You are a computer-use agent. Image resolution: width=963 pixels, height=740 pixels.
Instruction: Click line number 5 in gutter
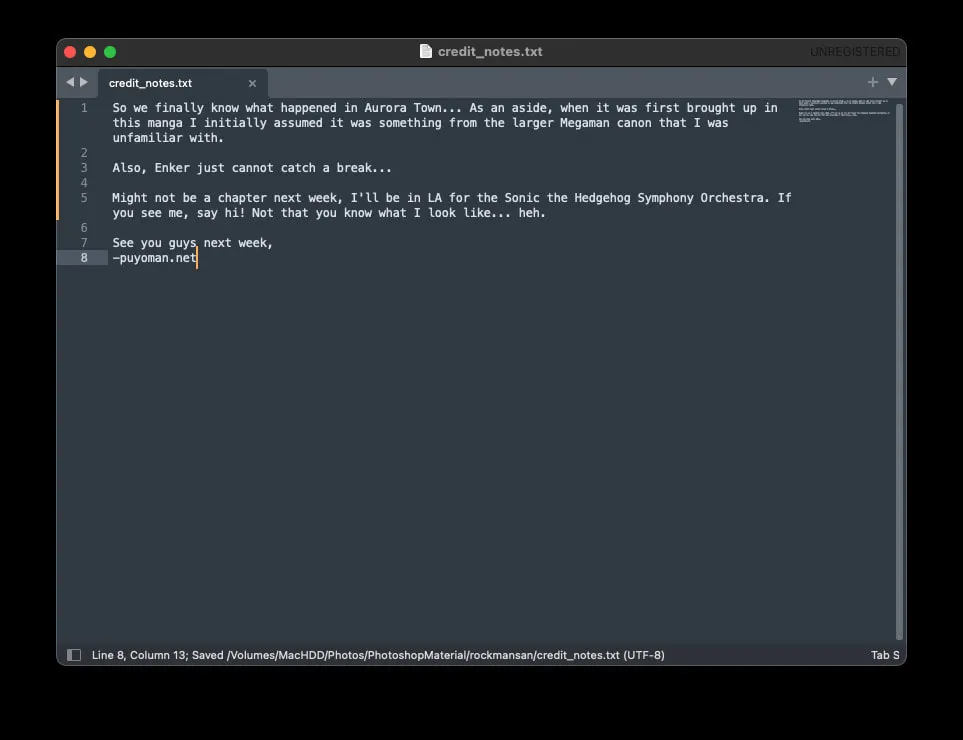(84, 198)
